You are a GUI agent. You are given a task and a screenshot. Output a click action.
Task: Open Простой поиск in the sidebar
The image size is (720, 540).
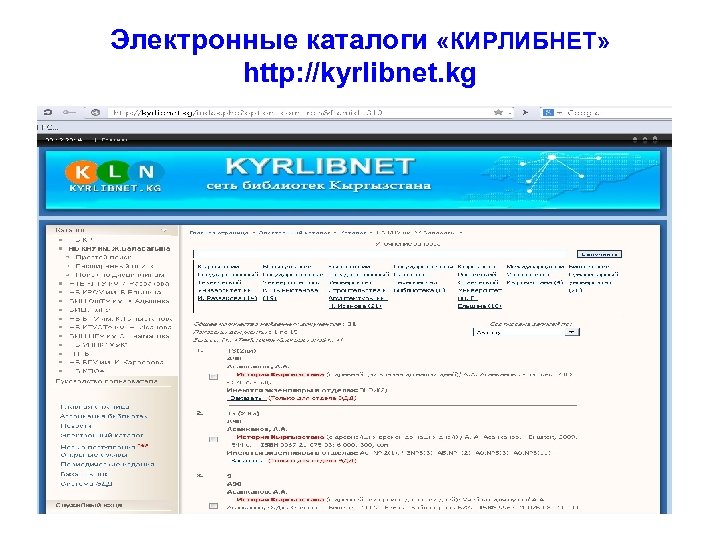(104, 257)
